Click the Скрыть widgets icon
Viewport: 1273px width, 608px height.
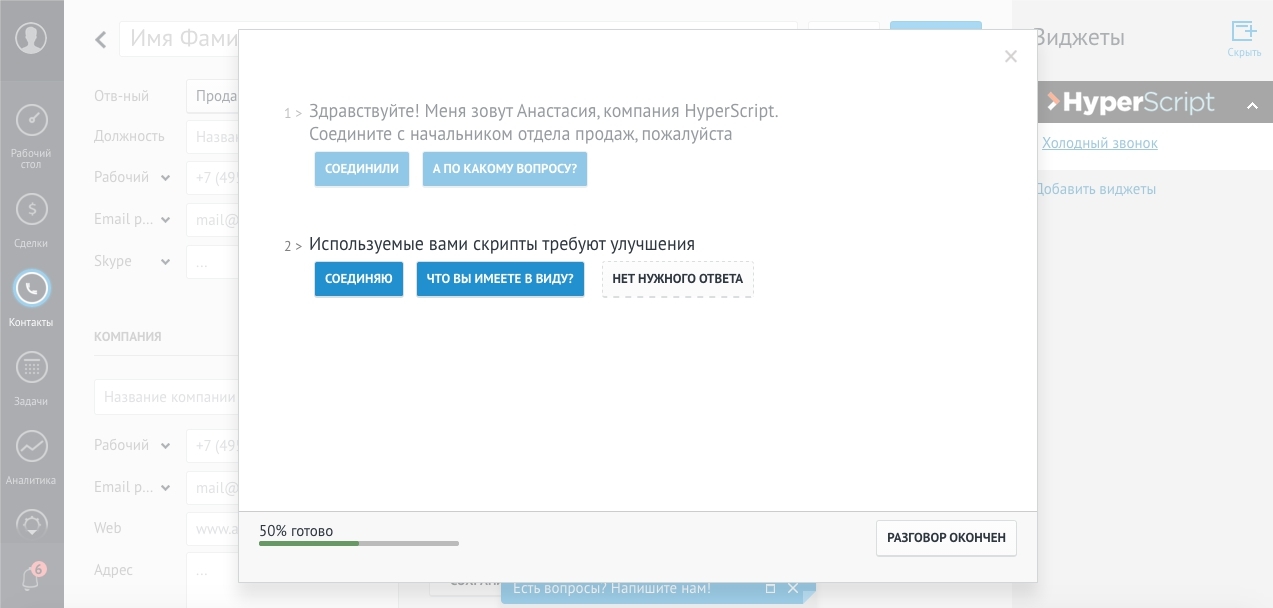[1244, 32]
